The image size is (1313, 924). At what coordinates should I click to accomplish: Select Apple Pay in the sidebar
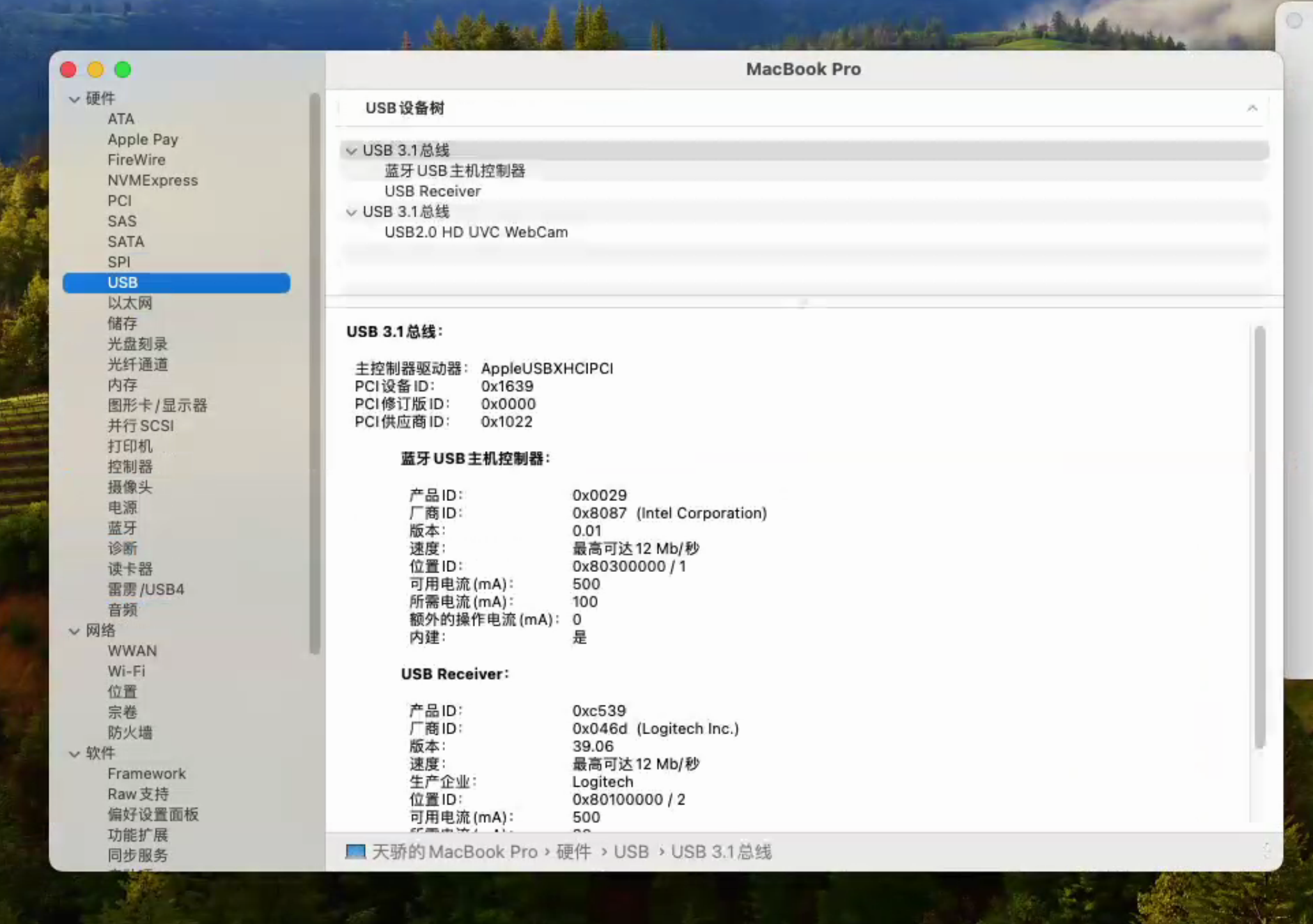click(143, 139)
